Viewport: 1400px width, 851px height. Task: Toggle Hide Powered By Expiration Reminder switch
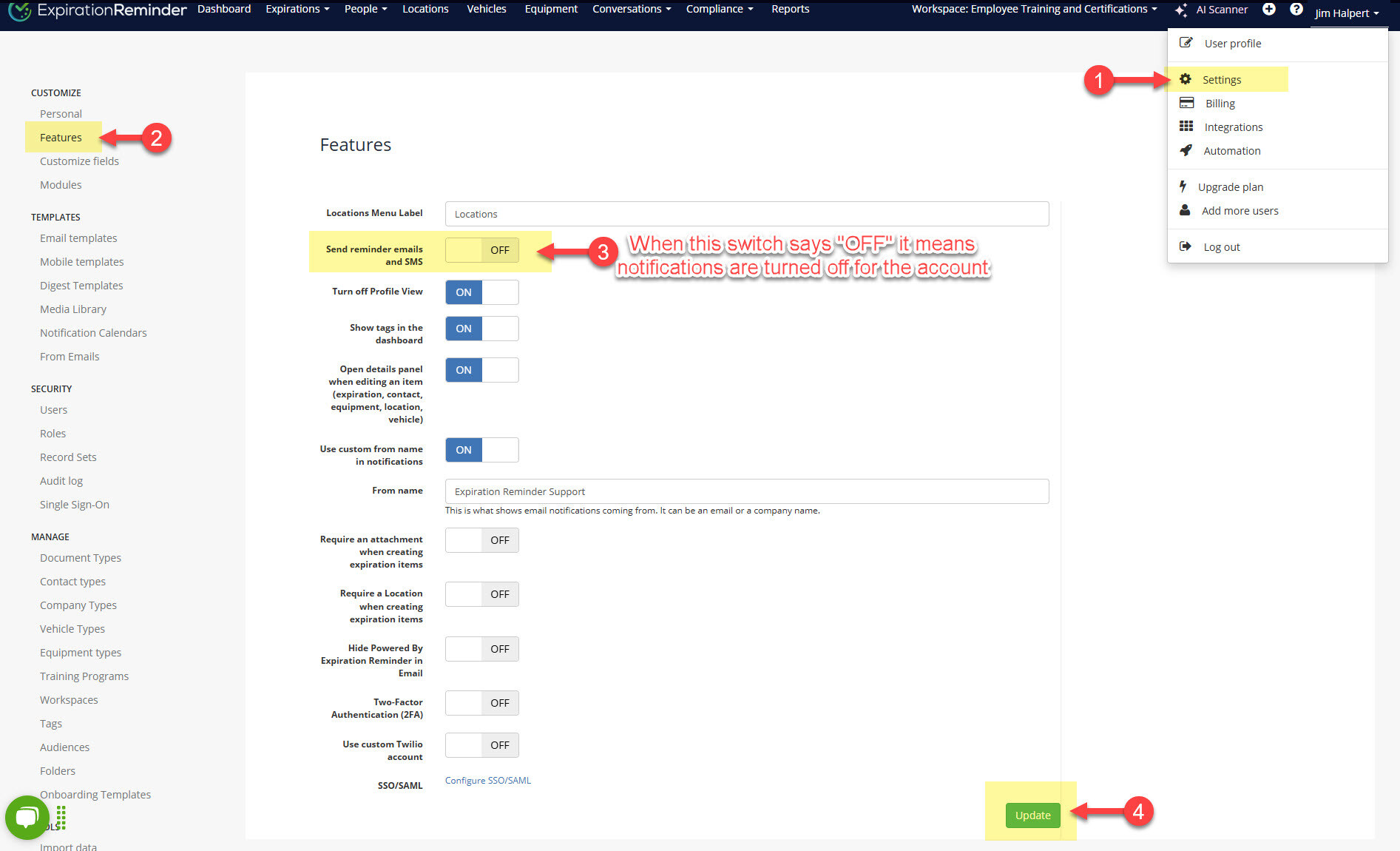(482, 649)
